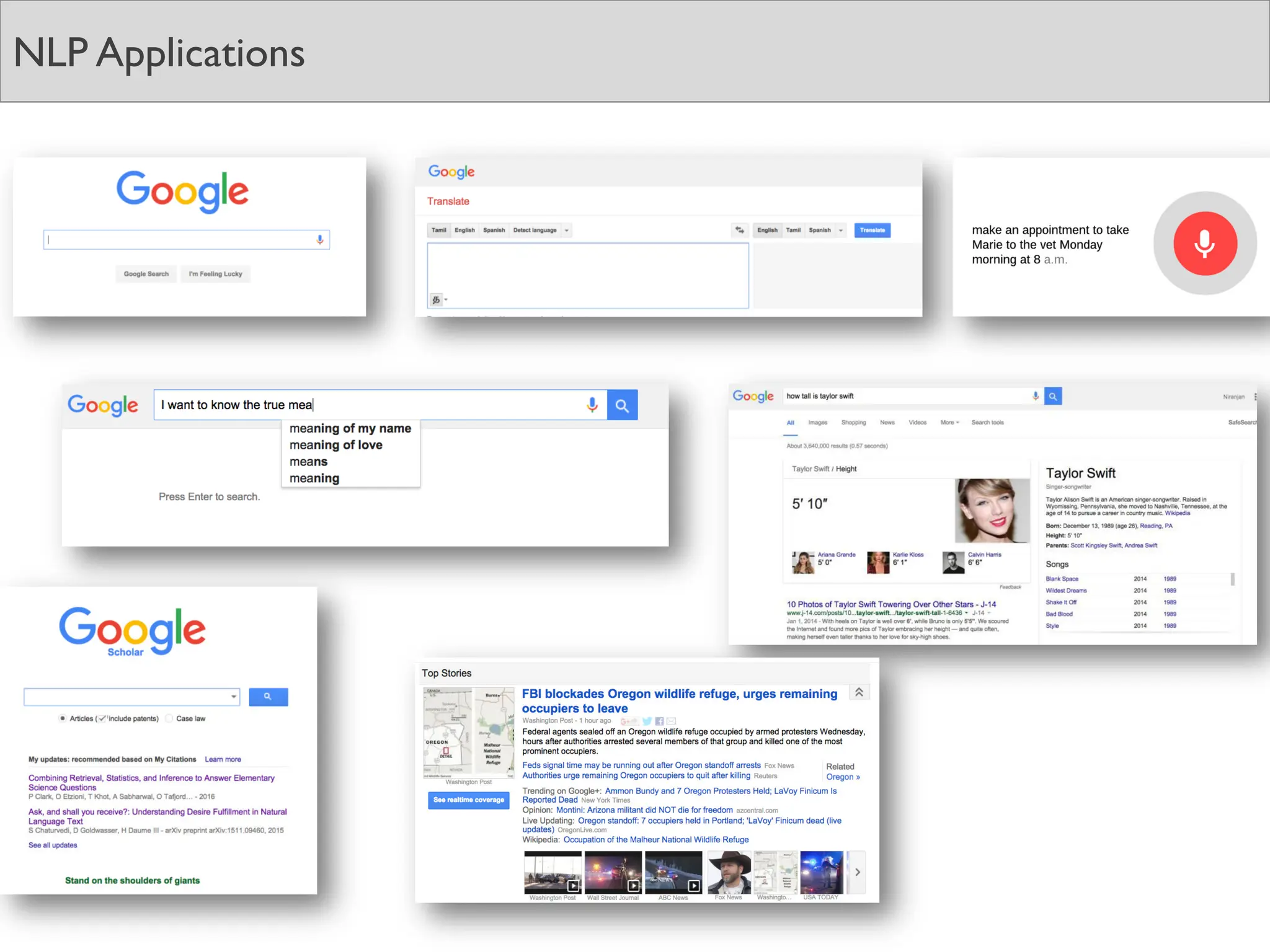Click the See realtime coverage button
This screenshot has height=952, width=1270.
point(468,800)
